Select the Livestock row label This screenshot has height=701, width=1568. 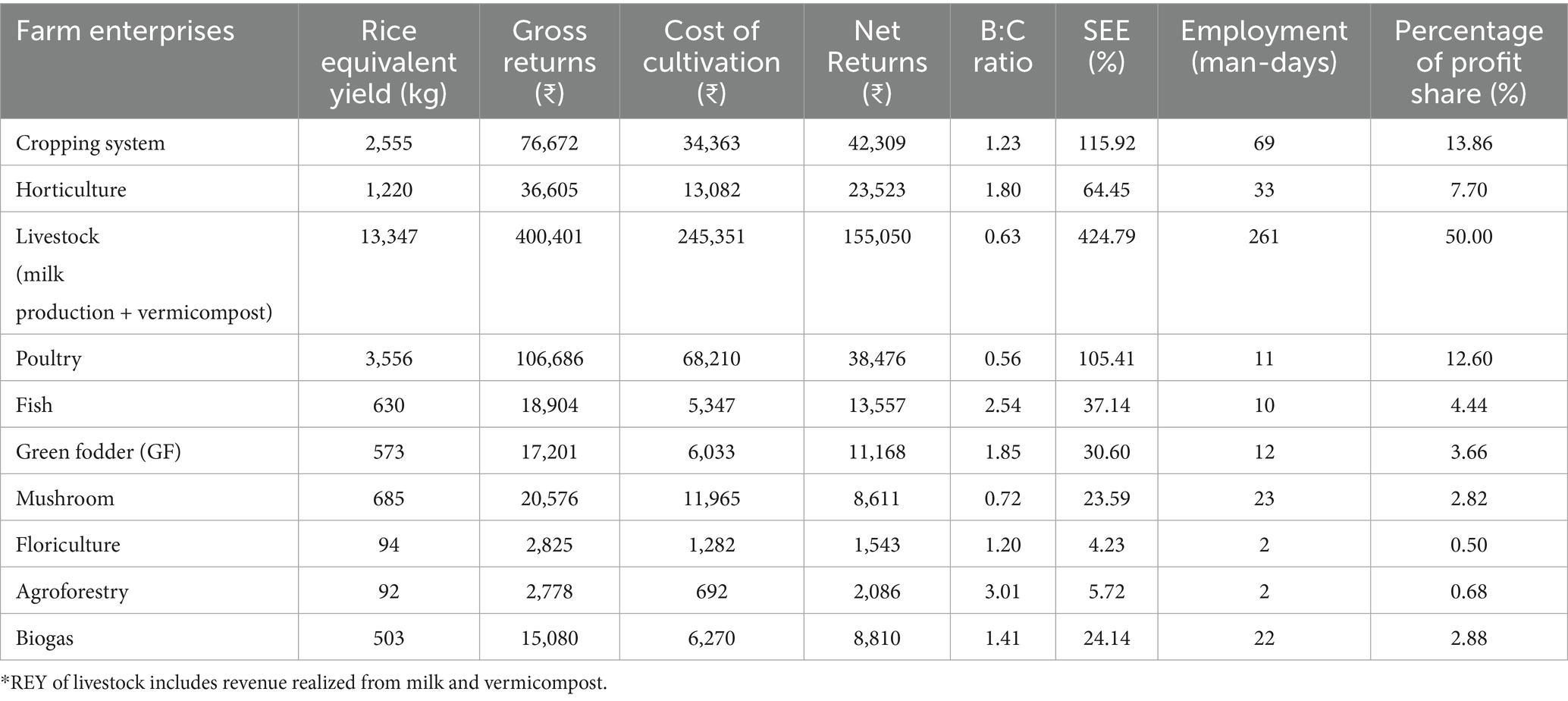[x=58, y=237]
